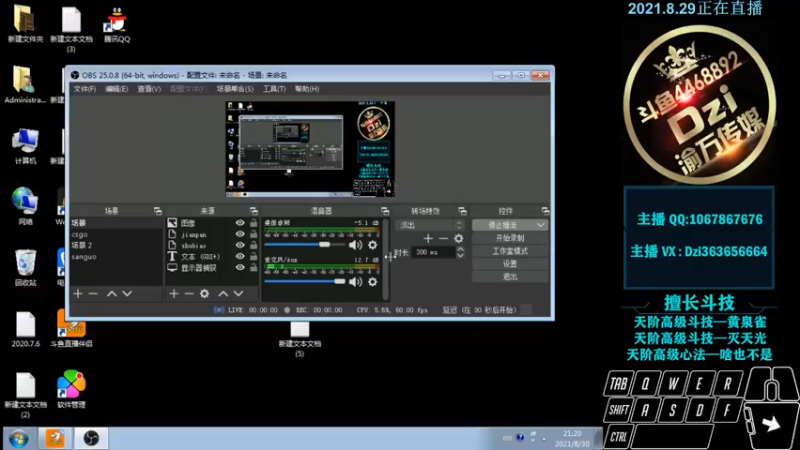Viewport: 800px width, 450px height.
Task: Click OBS icon in taskbar
Action: click(x=91, y=438)
